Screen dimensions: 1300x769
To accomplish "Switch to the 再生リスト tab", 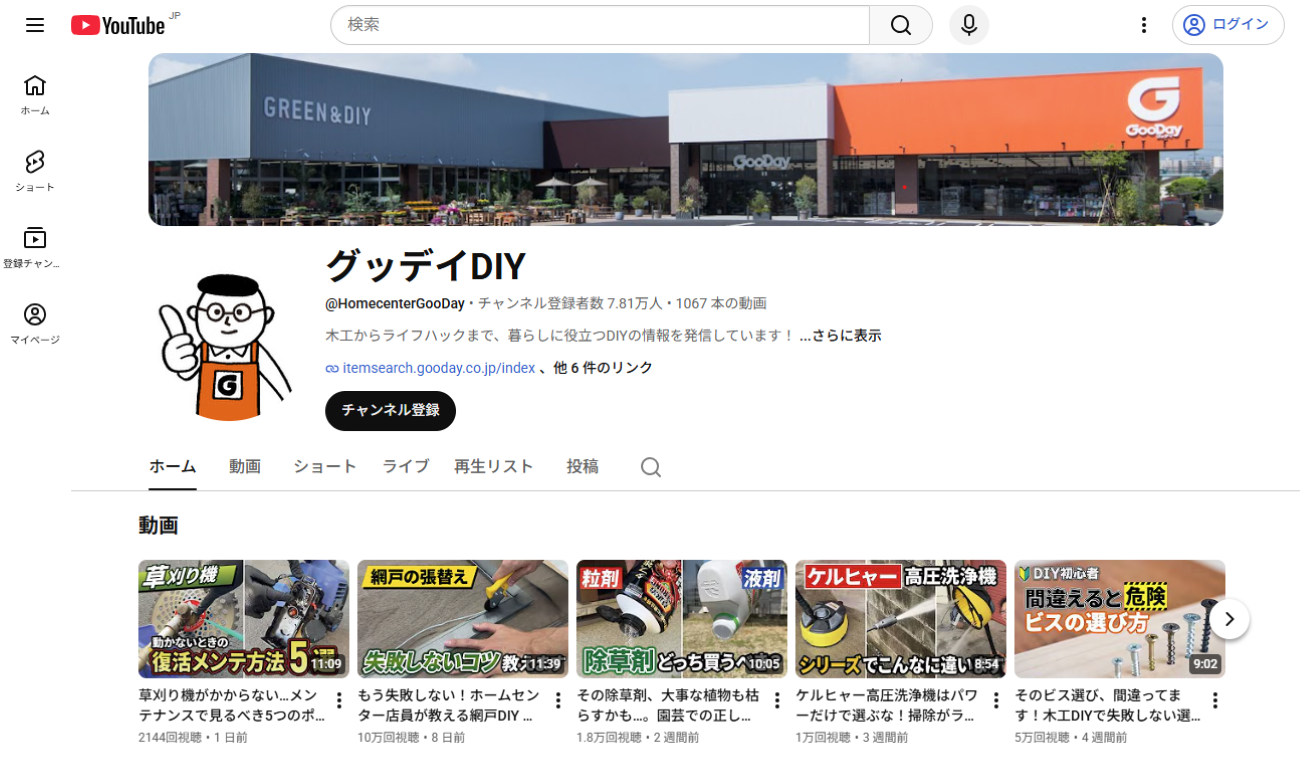I will 494,467.
